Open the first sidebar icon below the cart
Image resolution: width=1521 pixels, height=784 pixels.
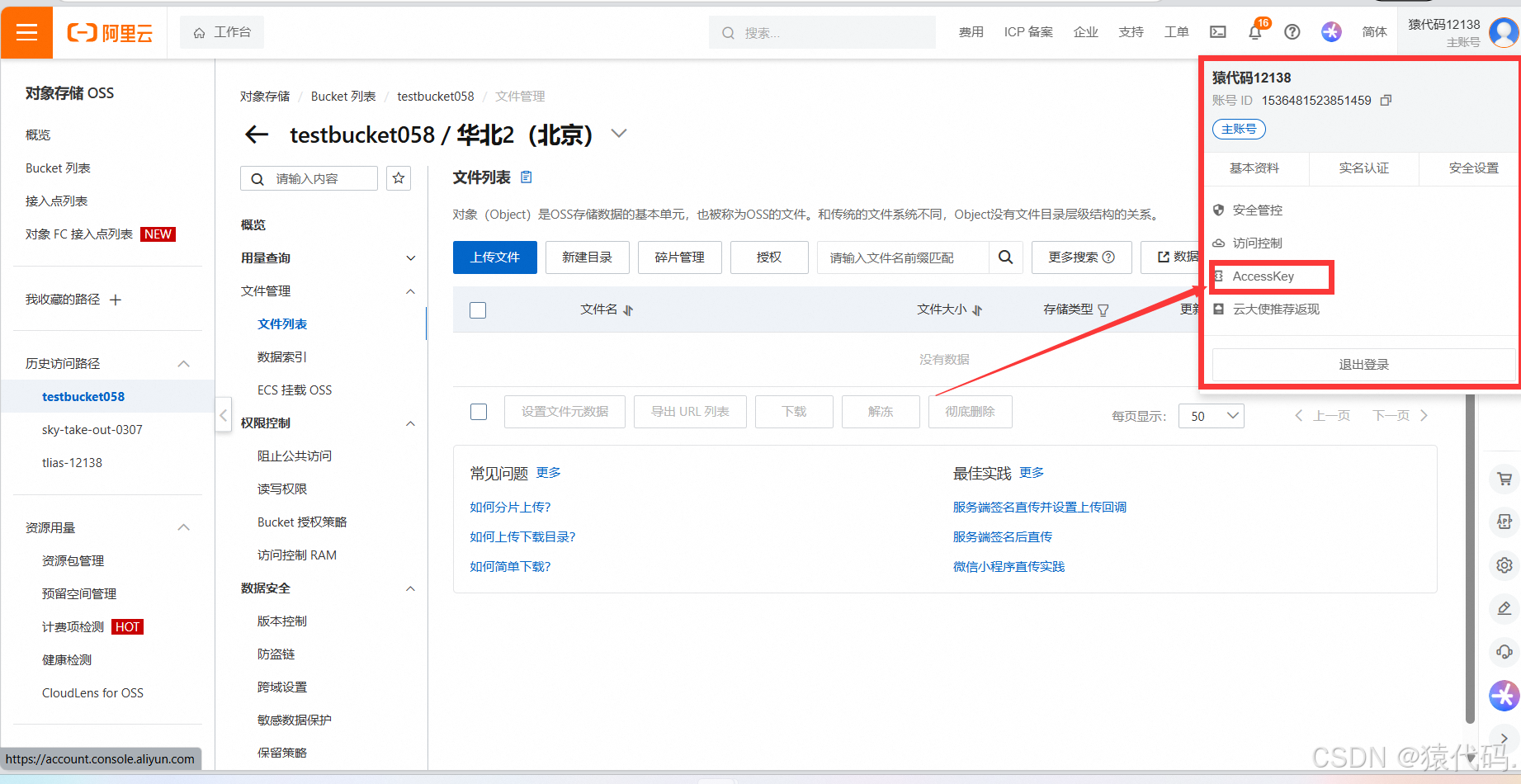1504,522
